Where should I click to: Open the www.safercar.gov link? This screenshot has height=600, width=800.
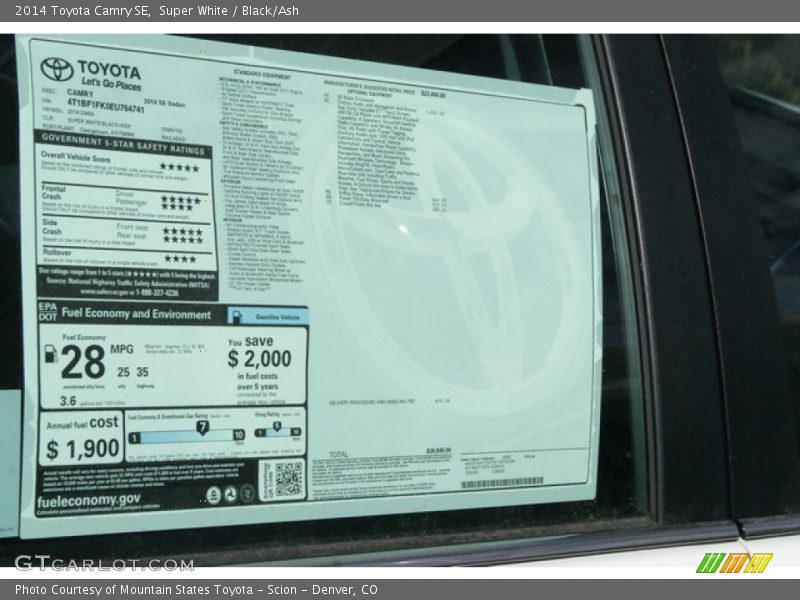[x=98, y=292]
